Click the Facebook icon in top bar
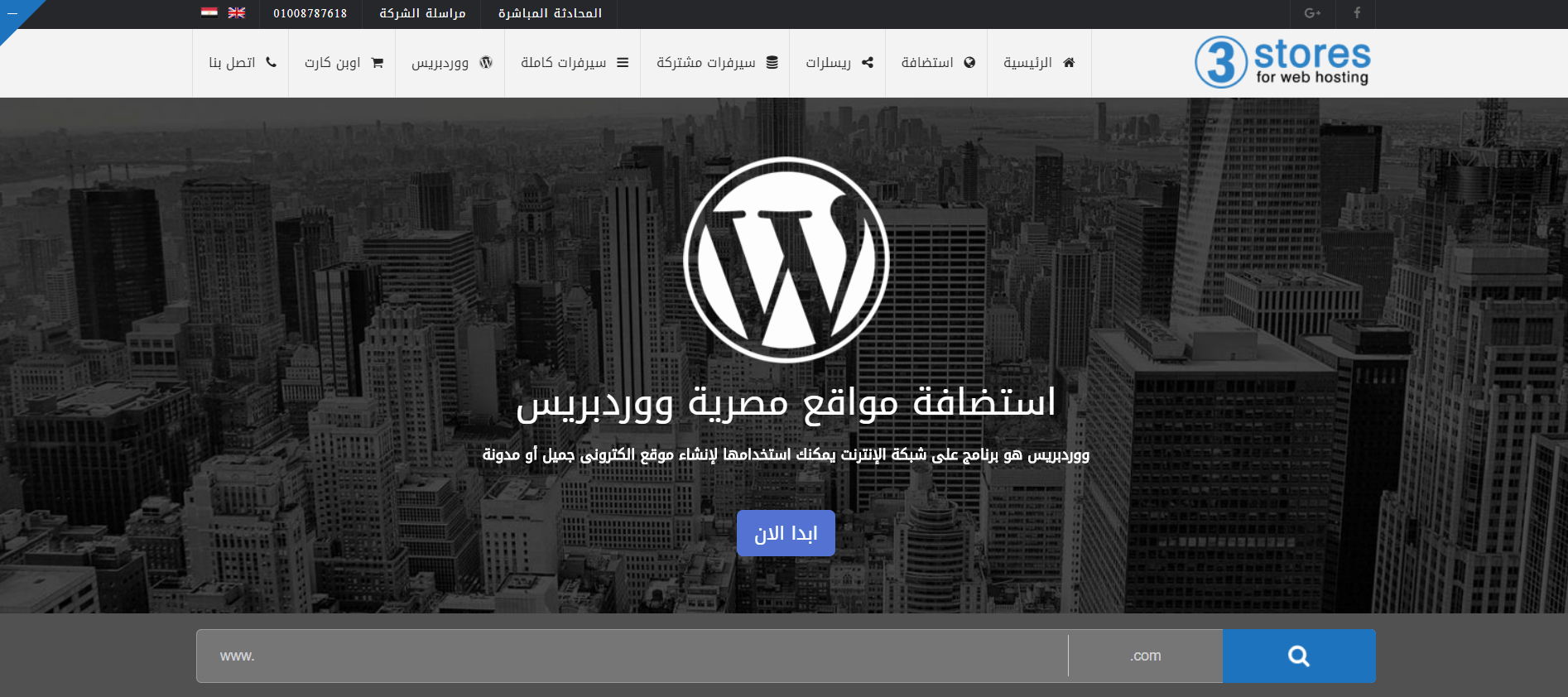The image size is (1568, 697). point(1356,13)
